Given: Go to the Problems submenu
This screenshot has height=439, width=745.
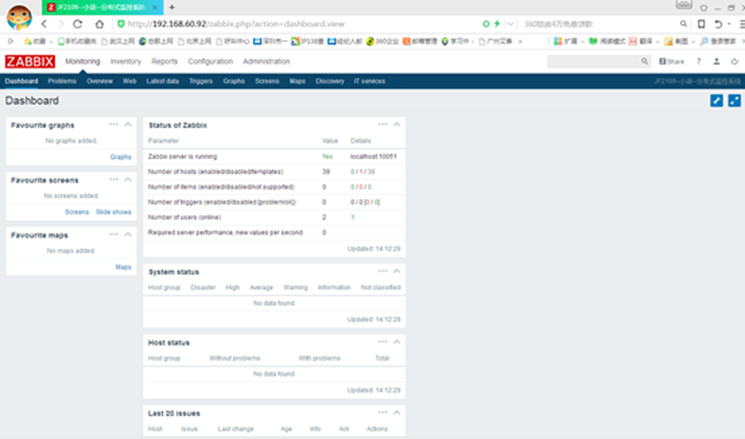Looking at the screenshot, I should point(62,81).
